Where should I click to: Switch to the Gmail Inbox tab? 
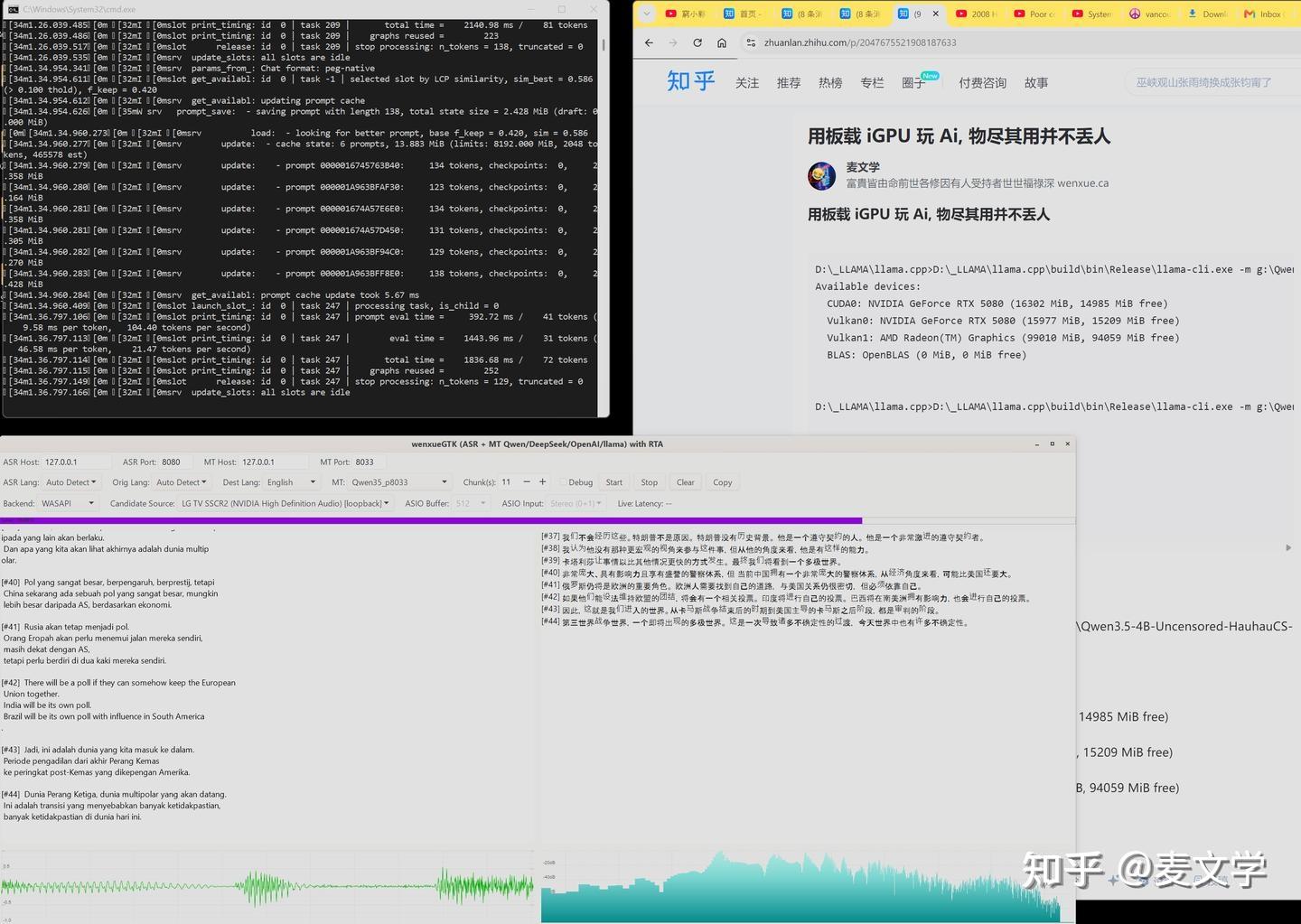click(x=1265, y=14)
